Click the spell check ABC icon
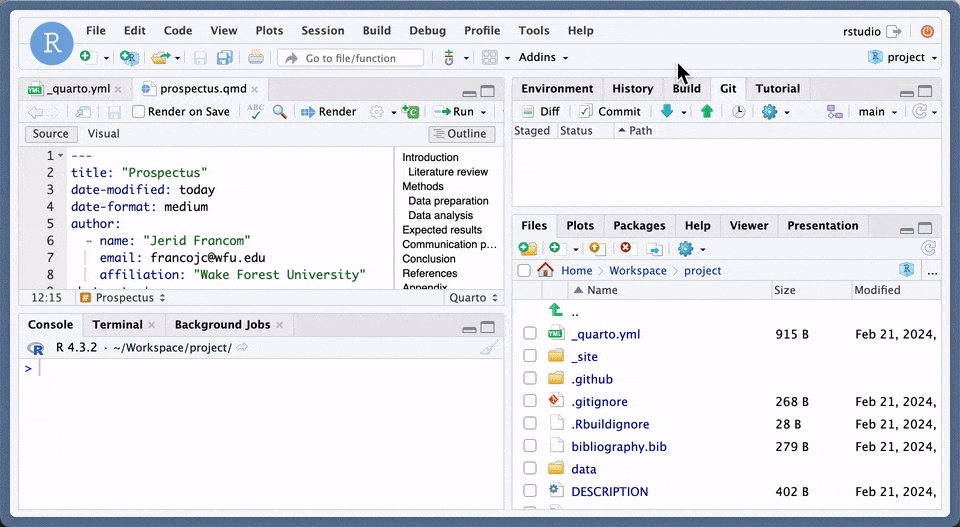Screen dimensions: 960x527 pos(256,112)
